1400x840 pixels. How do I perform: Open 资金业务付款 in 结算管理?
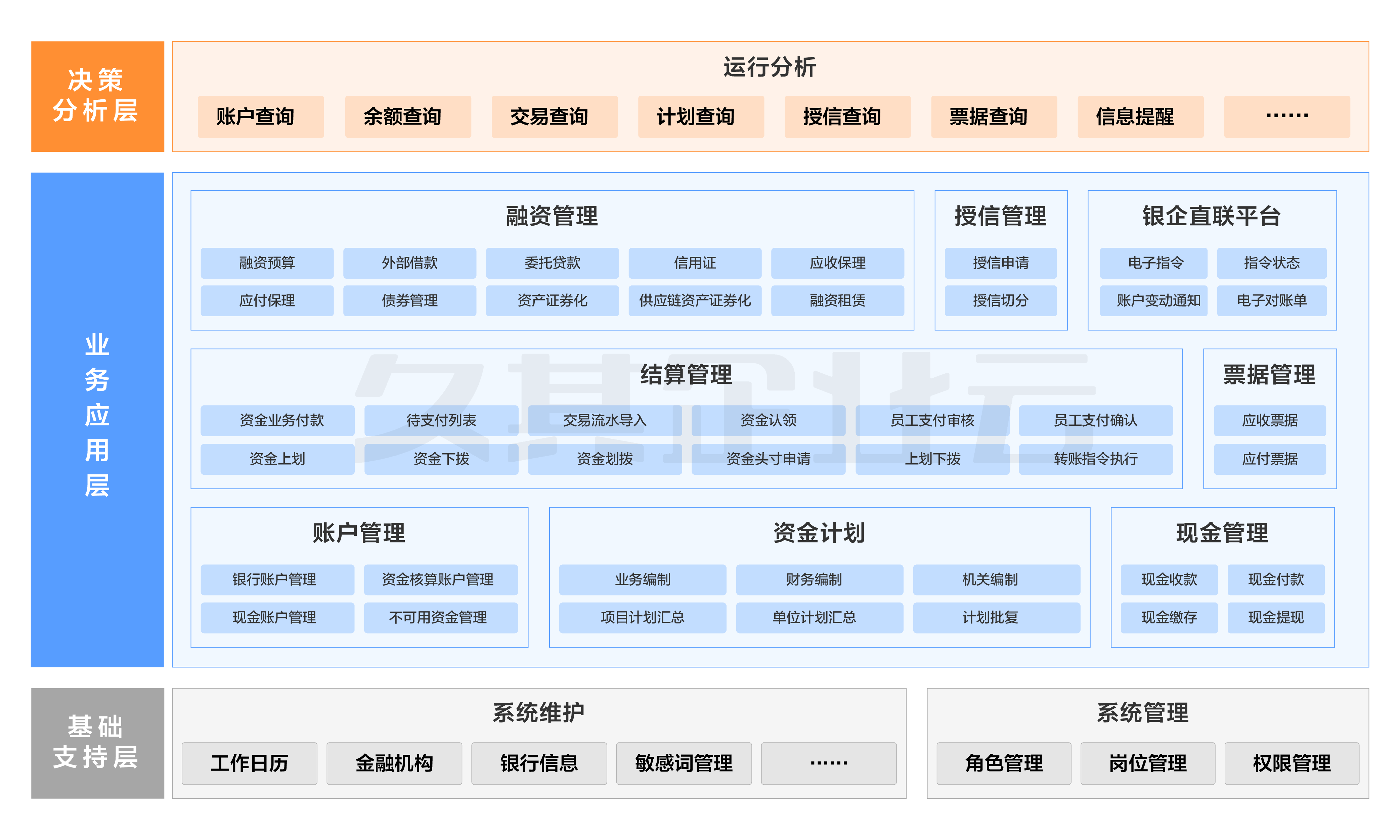click(x=277, y=421)
